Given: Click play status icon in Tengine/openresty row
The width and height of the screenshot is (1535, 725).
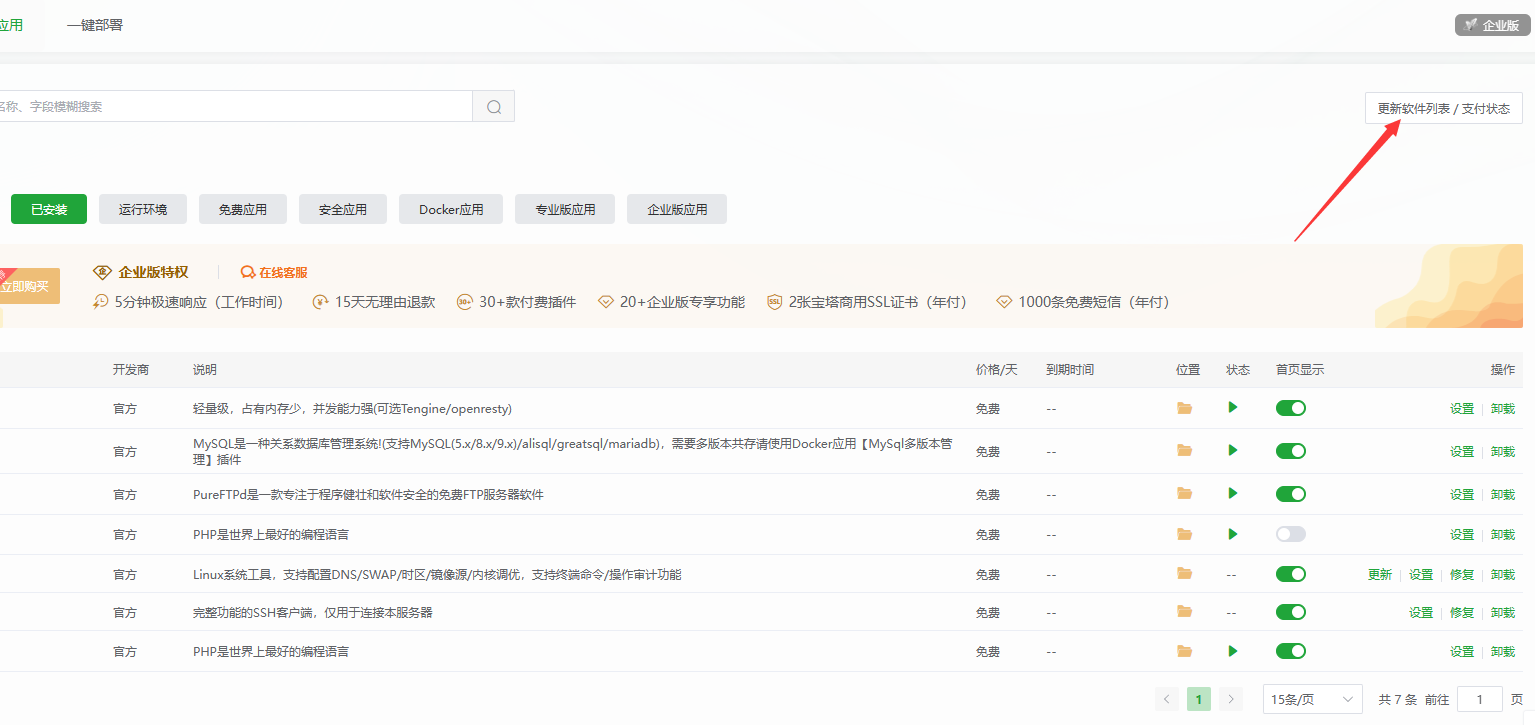Looking at the screenshot, I should 1233,407.
